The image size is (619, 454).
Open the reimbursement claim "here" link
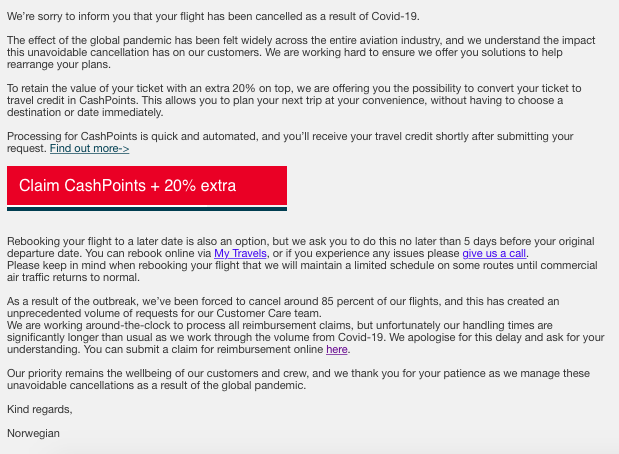[337, 349]
